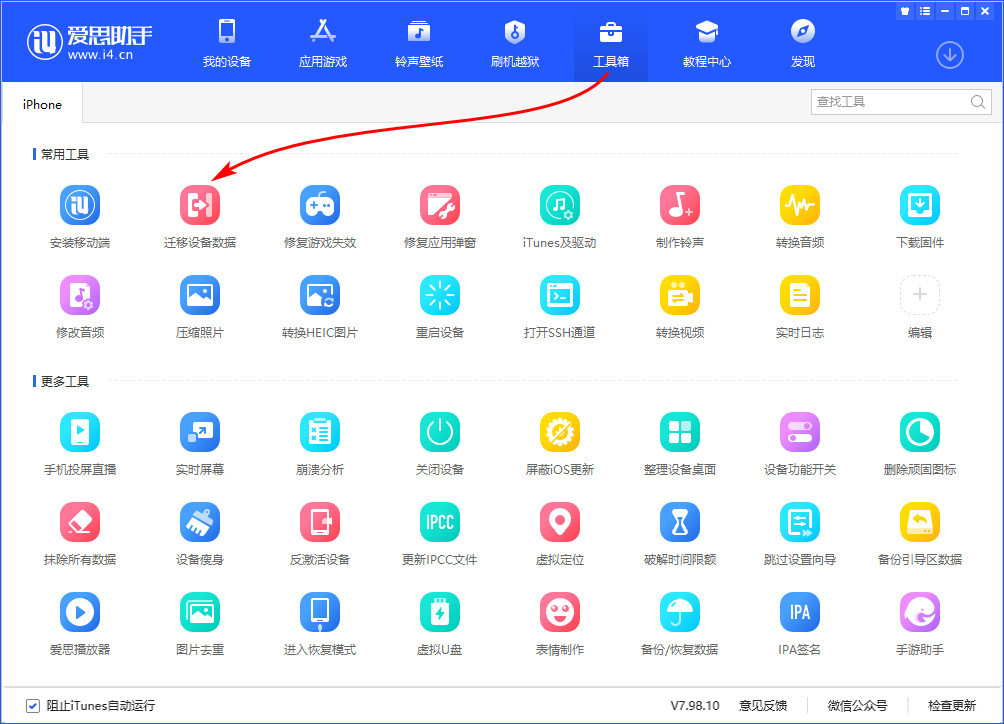Open iTunes及驱动 to manage drivers
This screenshot has height=724, width=1004.
click(x=560, y=213)
